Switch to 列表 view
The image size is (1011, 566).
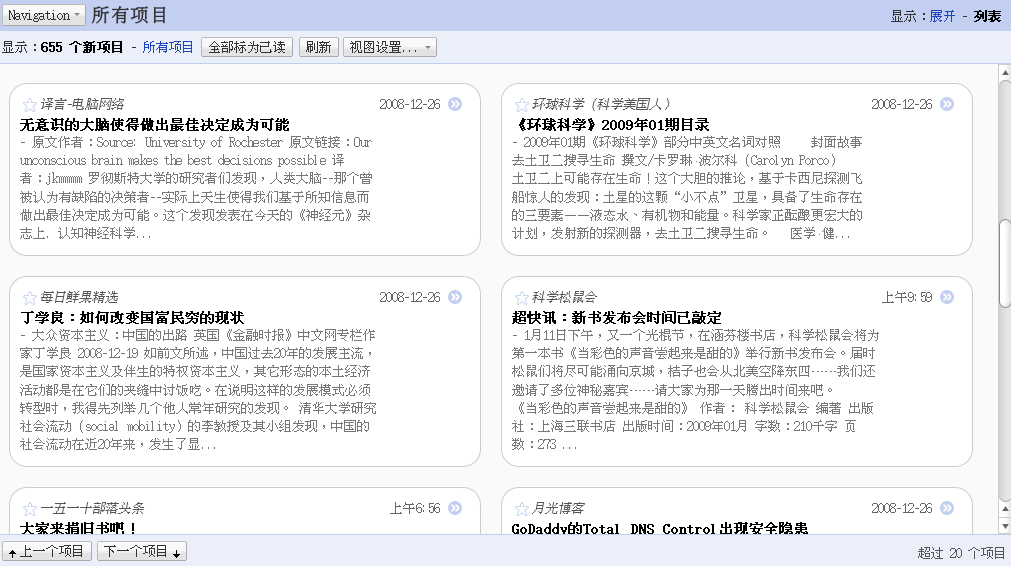pyautogui.click(x=987, y=16)
